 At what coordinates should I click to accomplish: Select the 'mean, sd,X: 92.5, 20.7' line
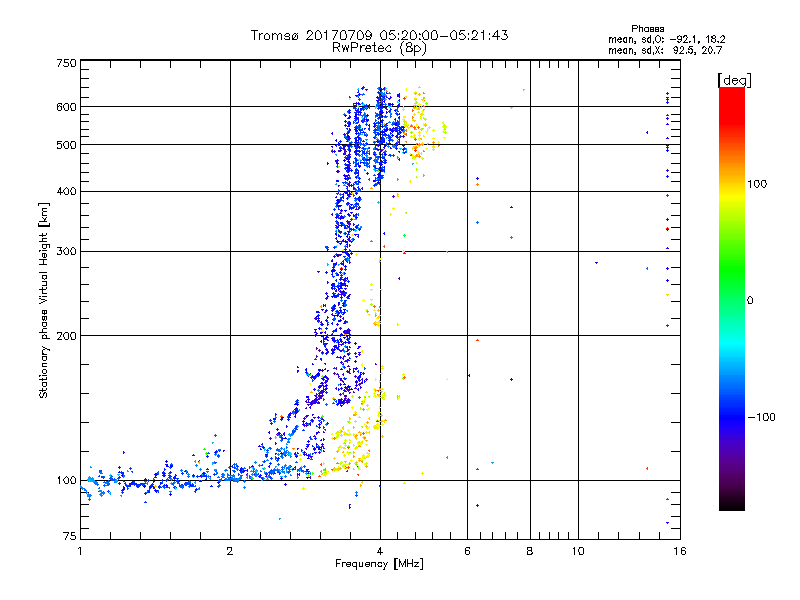665,50
